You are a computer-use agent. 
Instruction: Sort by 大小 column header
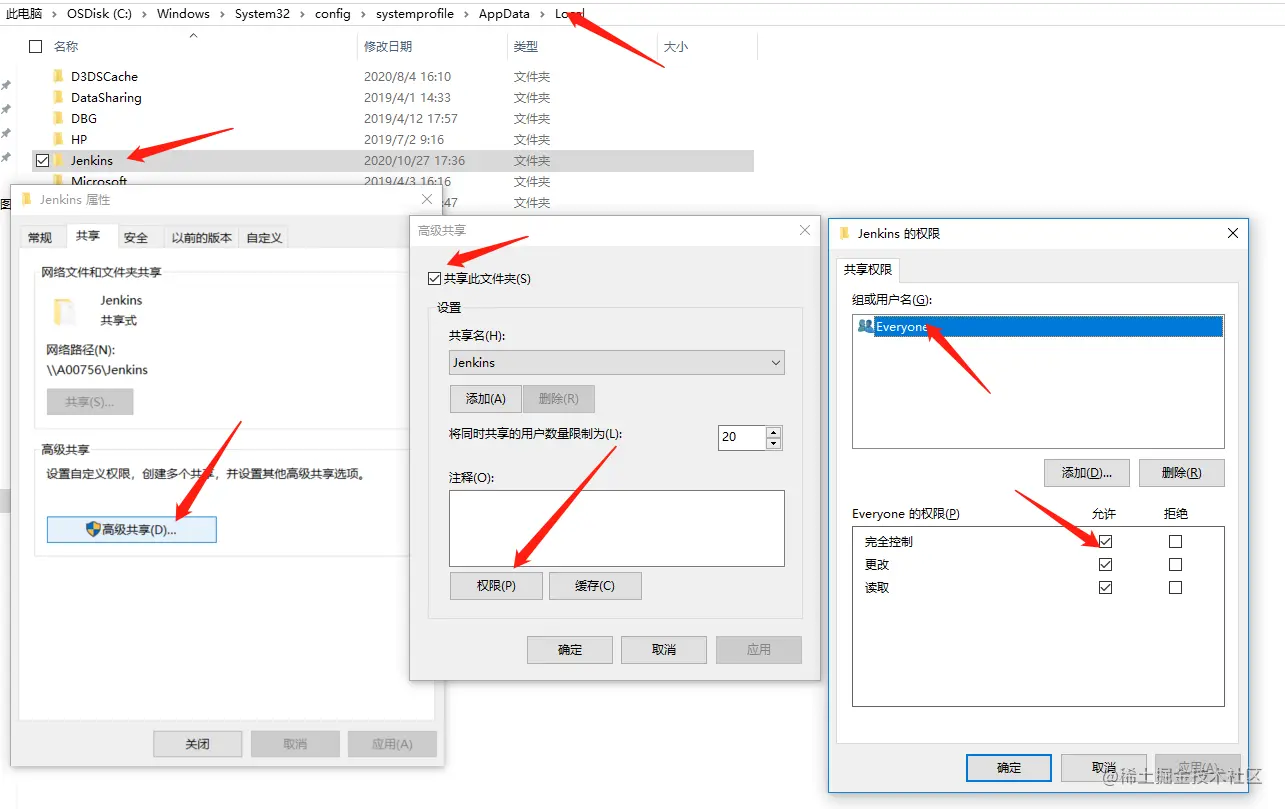coord(676,46)
